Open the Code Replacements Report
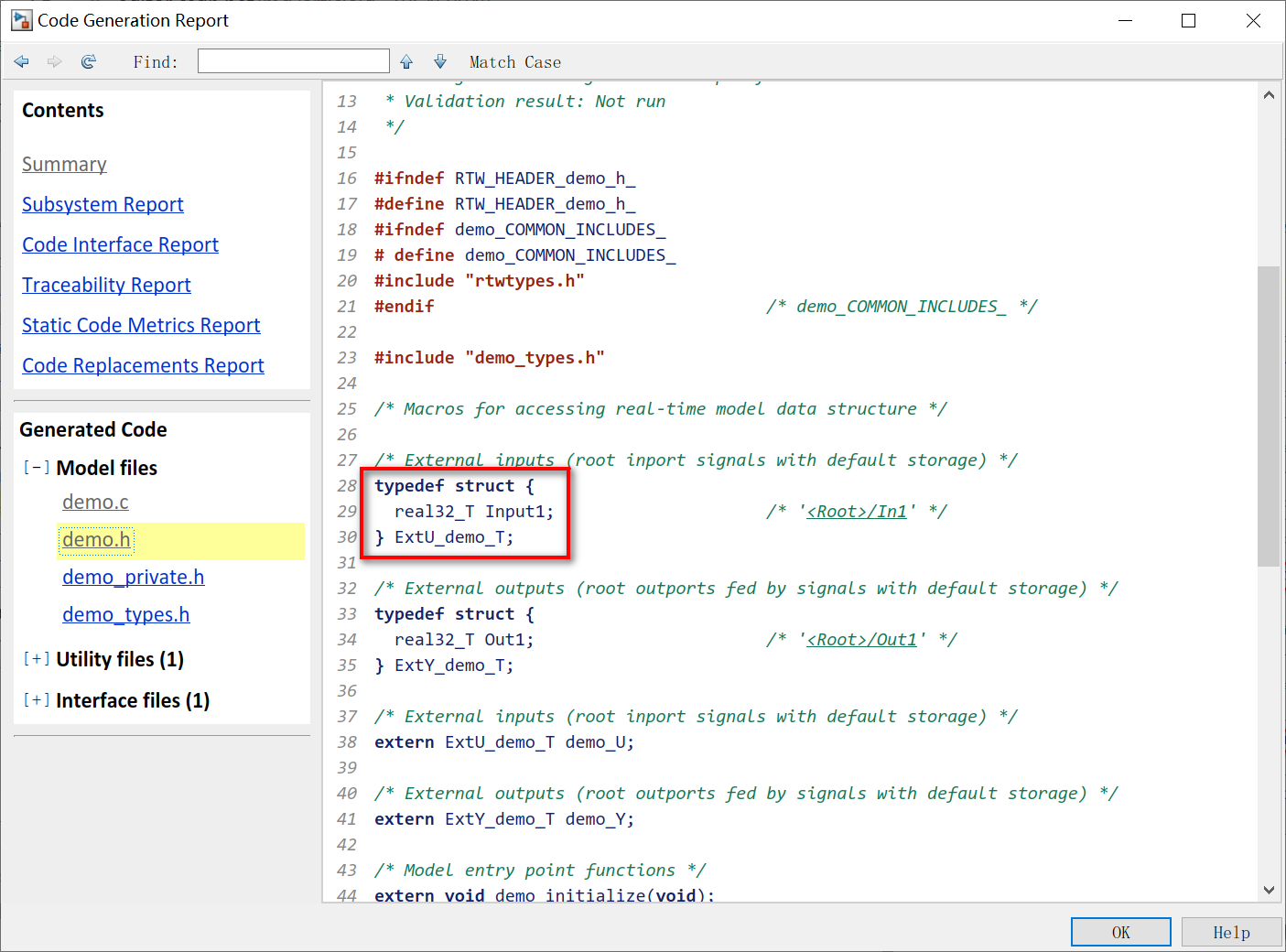 pos(143,366)
